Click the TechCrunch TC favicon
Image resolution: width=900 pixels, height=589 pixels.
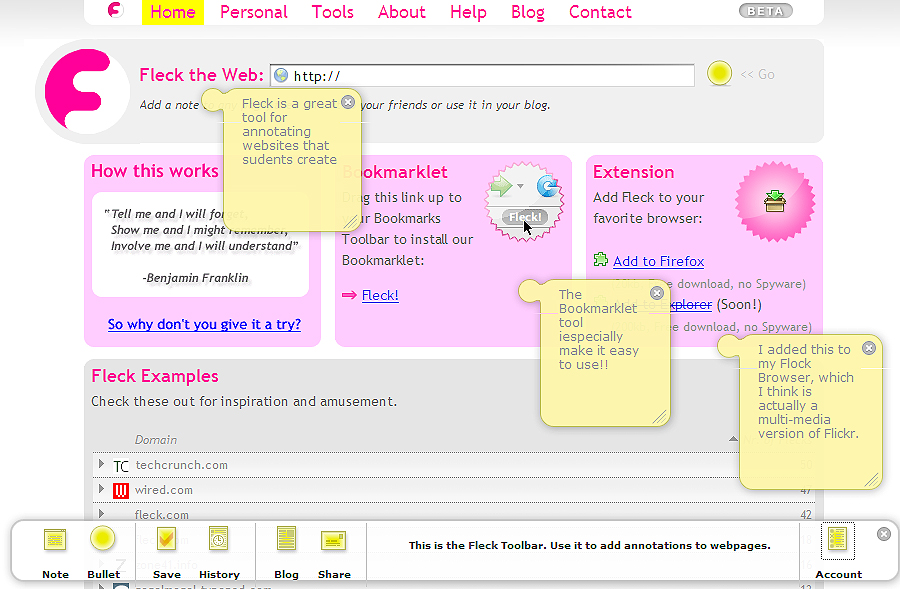121,466
